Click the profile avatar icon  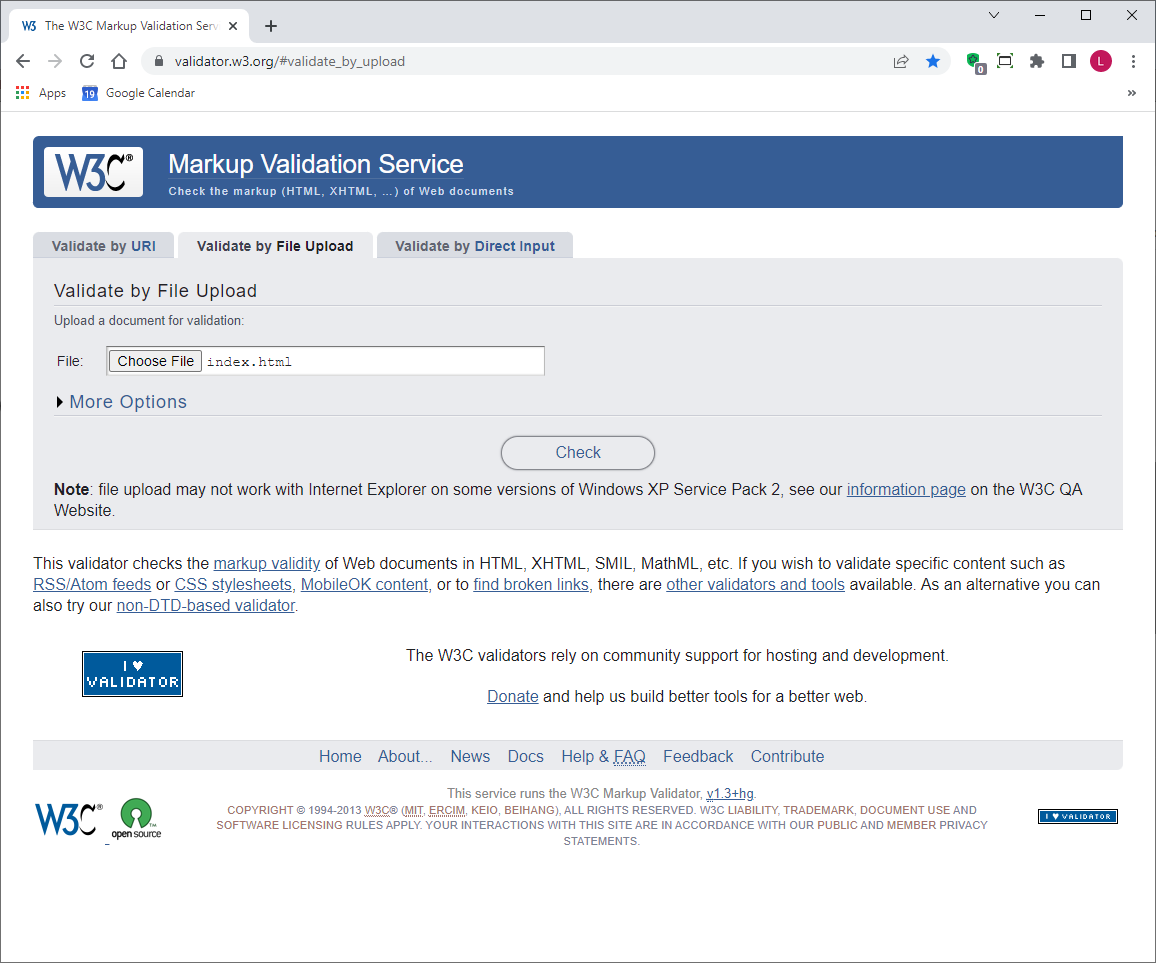tap(1100, 61)
